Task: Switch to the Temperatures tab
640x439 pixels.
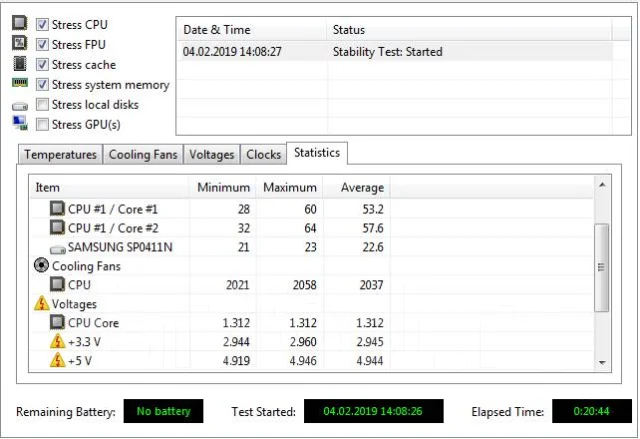Action: (60, 155)
